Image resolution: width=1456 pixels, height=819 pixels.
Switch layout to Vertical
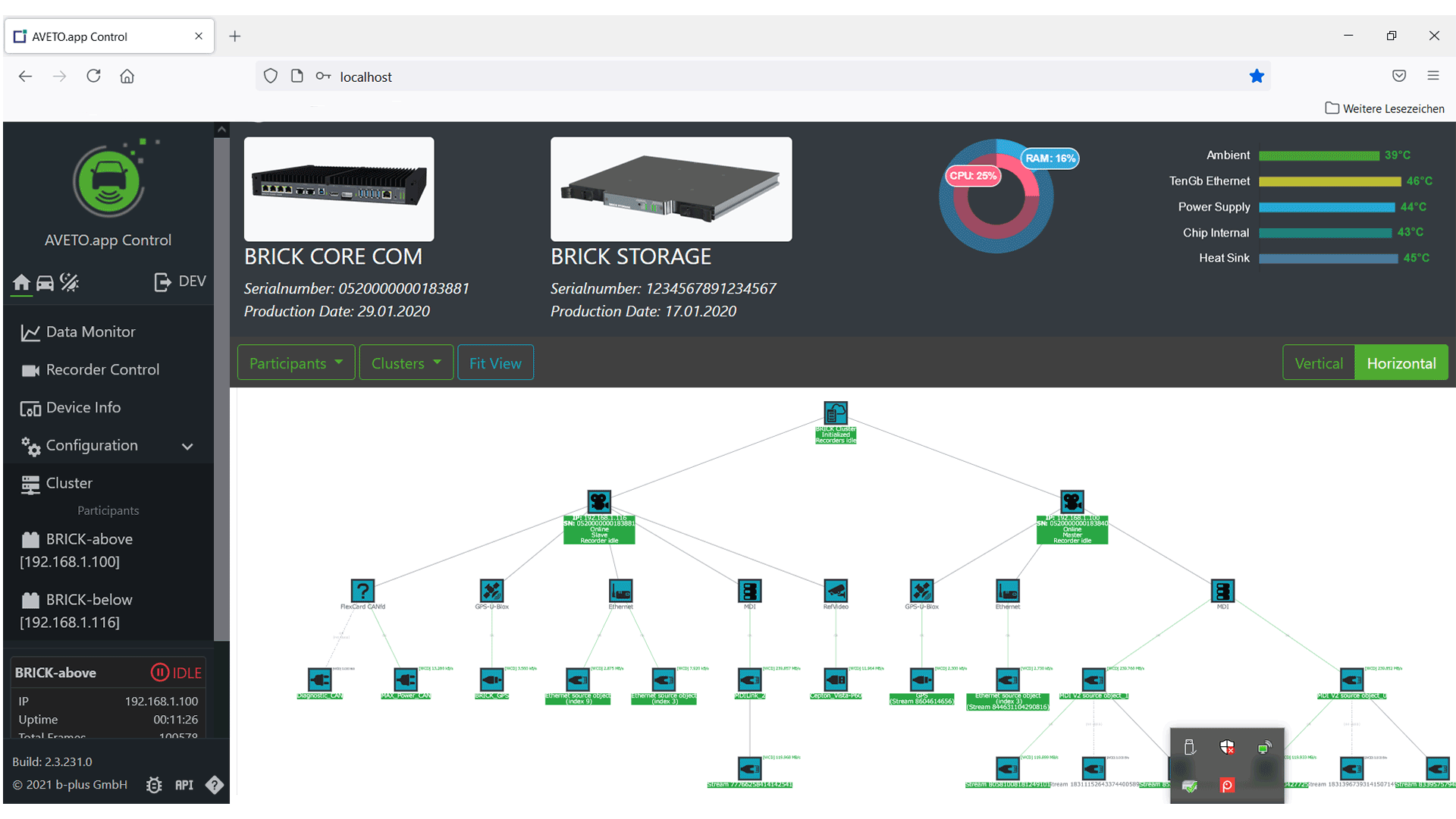[1319, 362]
